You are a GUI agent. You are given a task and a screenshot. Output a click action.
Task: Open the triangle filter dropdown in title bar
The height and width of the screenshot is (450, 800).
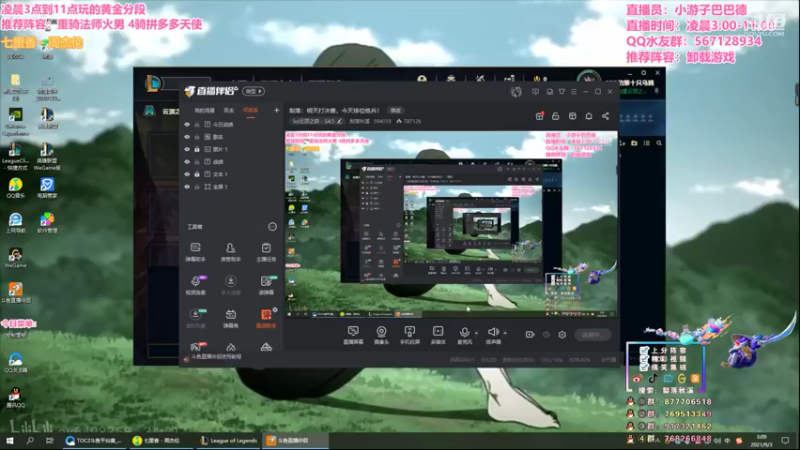pyautogui.click(x=562, y=92)
